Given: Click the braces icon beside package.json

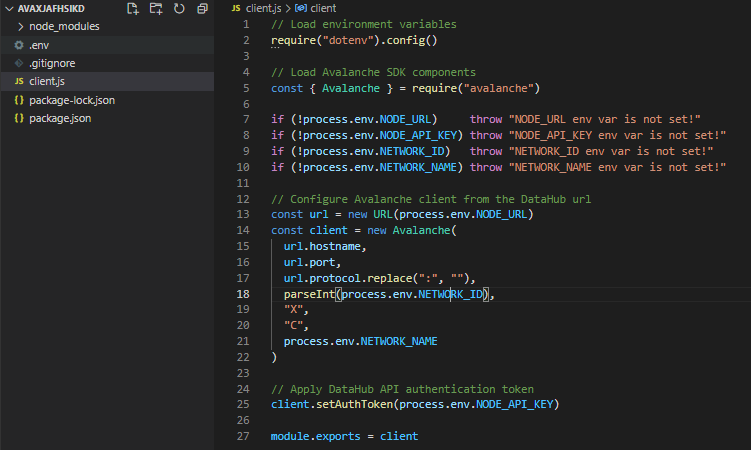Looking at the screenshot, I should [19, 118].
